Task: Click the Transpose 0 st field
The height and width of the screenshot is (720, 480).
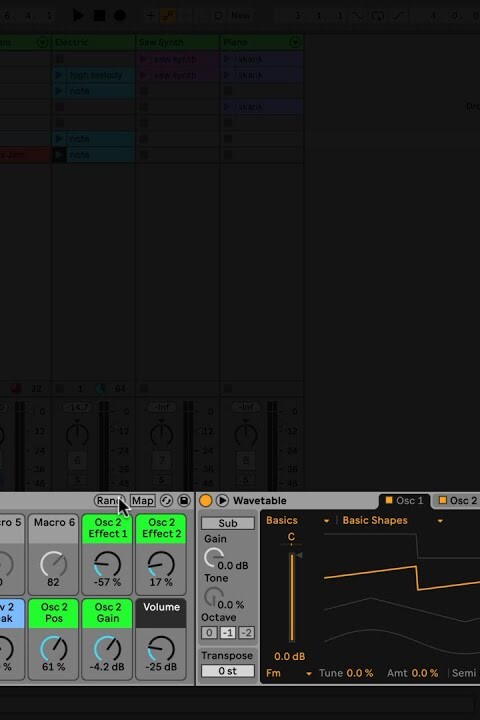Action: (x=227, y=671)
